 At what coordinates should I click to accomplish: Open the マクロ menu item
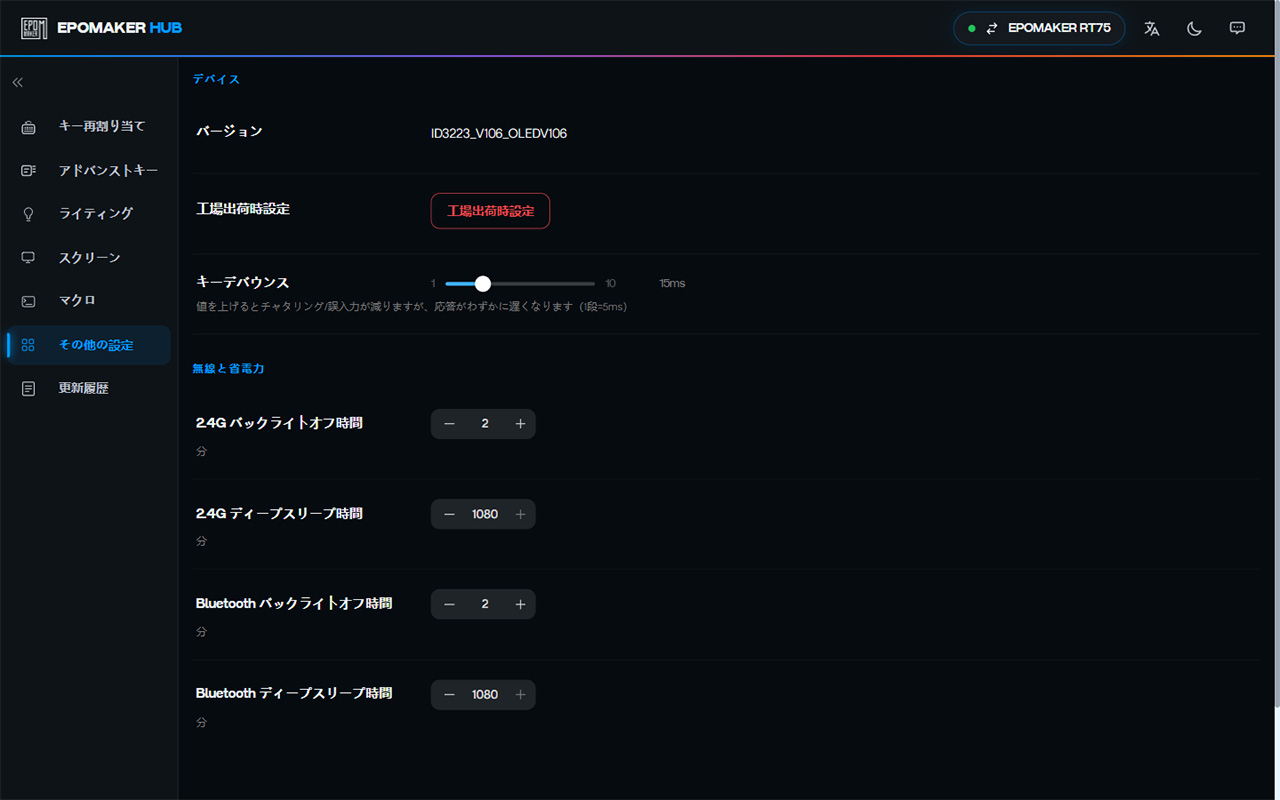pyautogui.click(x=89, y=301)
